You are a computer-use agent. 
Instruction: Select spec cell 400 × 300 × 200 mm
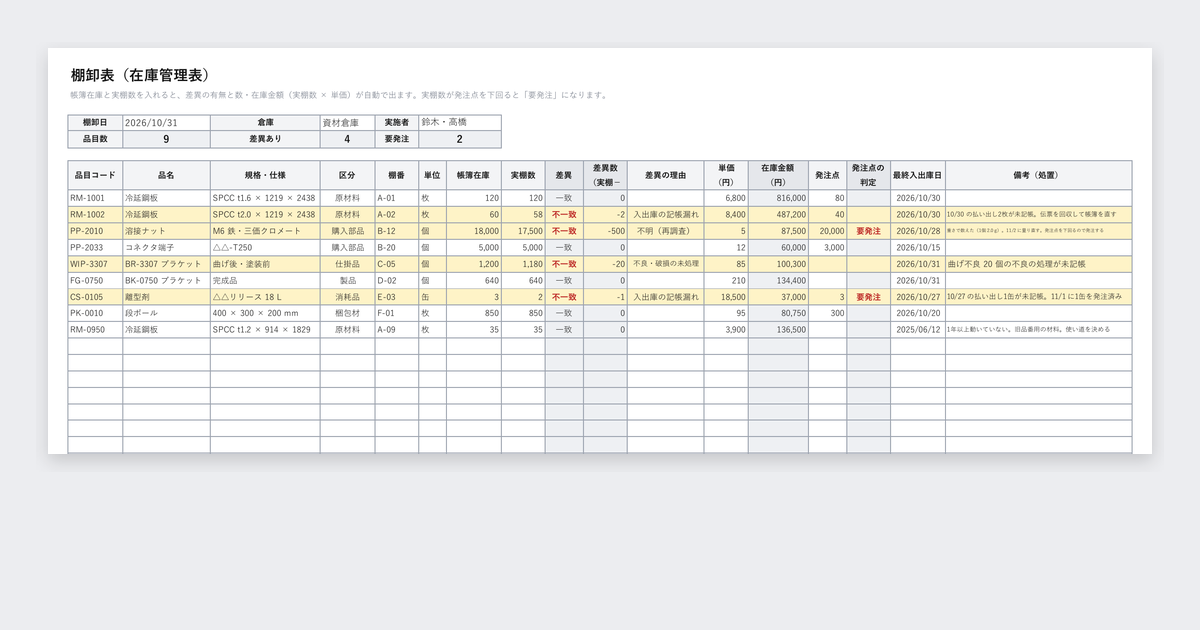coord(265,313)
